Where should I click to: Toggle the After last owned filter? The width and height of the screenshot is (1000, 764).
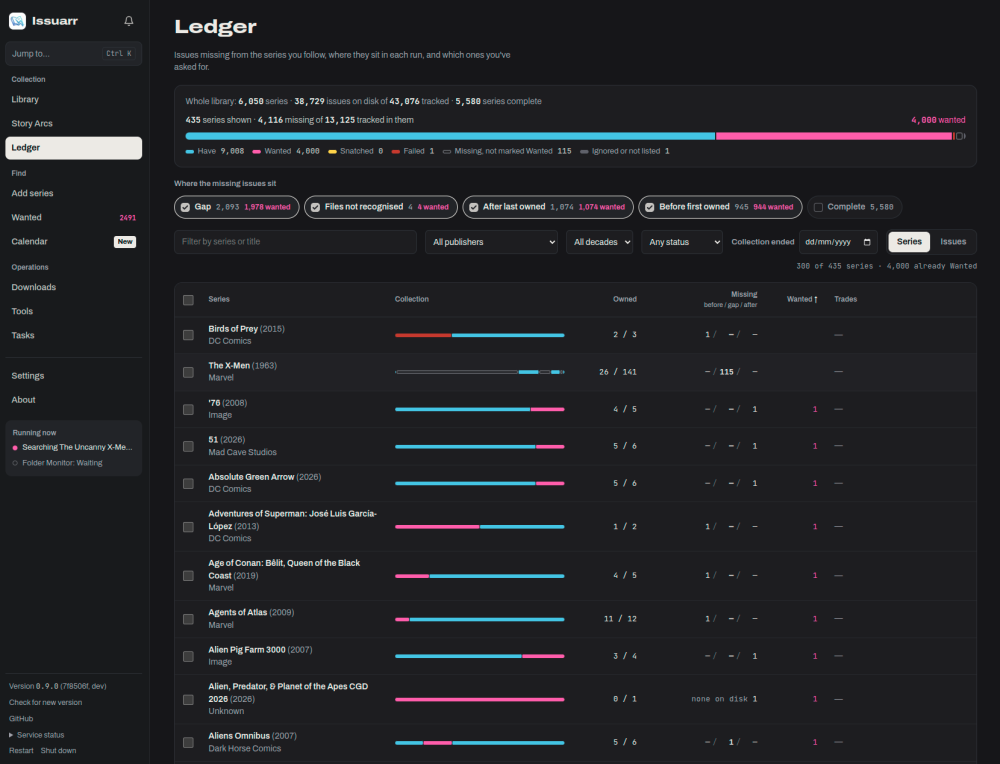548,207
